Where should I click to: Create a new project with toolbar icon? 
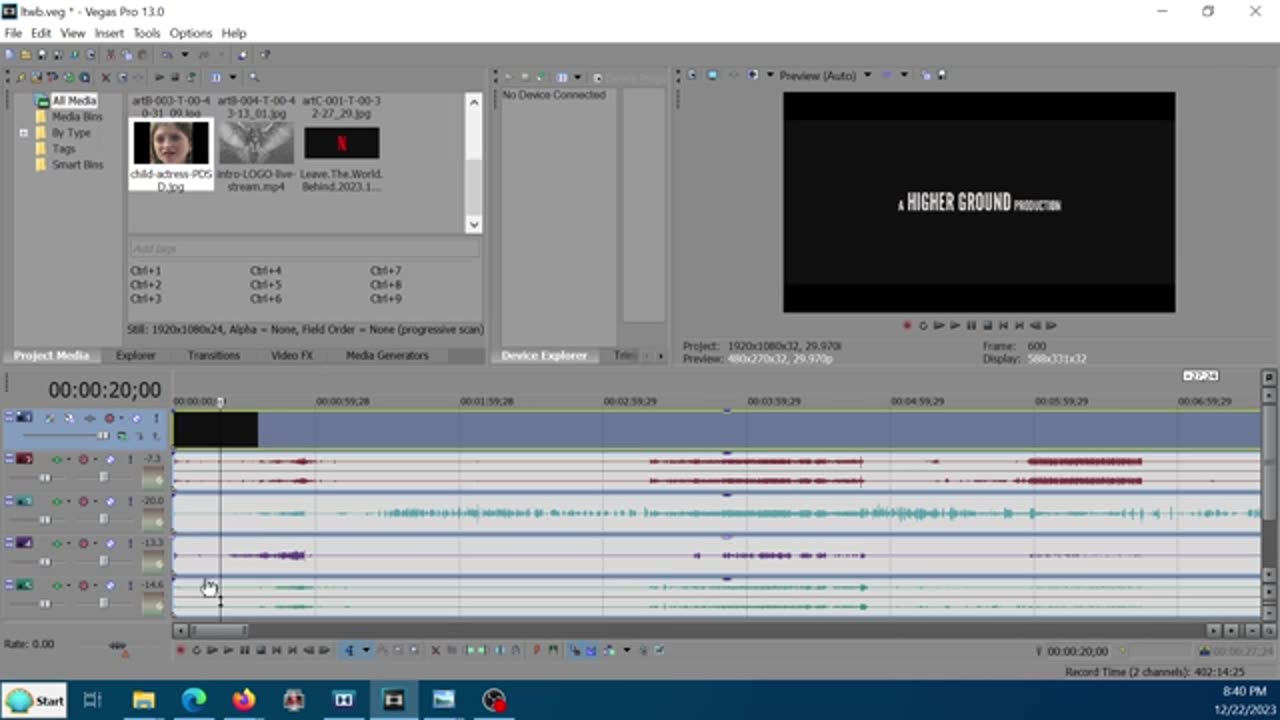pyautogui.click(x=10, y=55)
